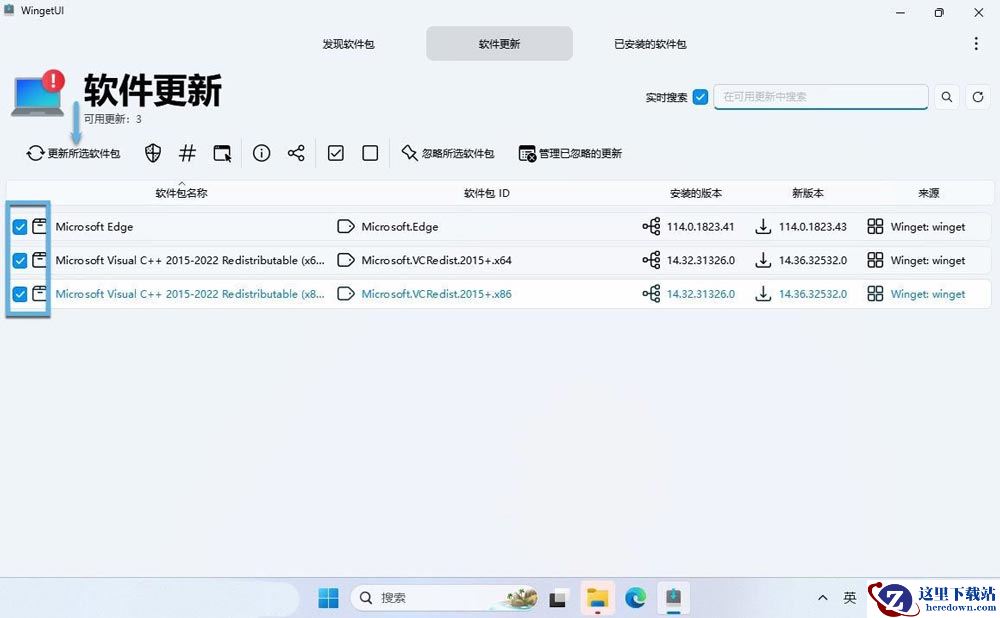
Task: Focus the 在可用更新中搜索 search field
Action: coord(821,97)
